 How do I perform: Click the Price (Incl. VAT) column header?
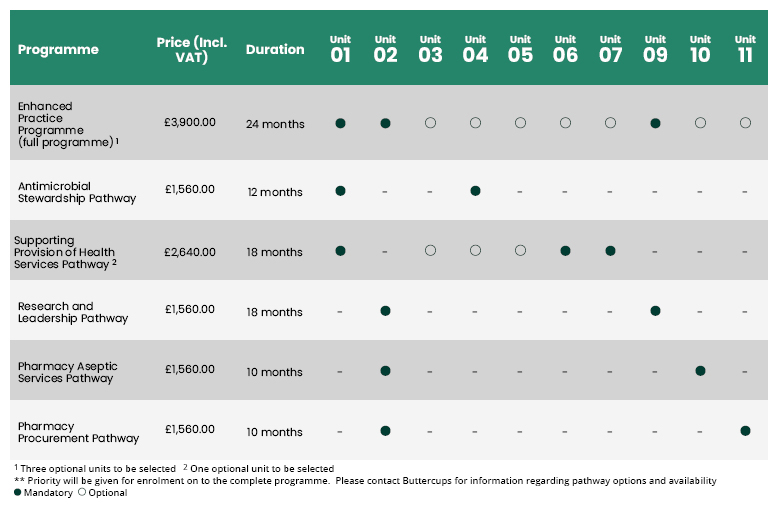tap(192, 50)
